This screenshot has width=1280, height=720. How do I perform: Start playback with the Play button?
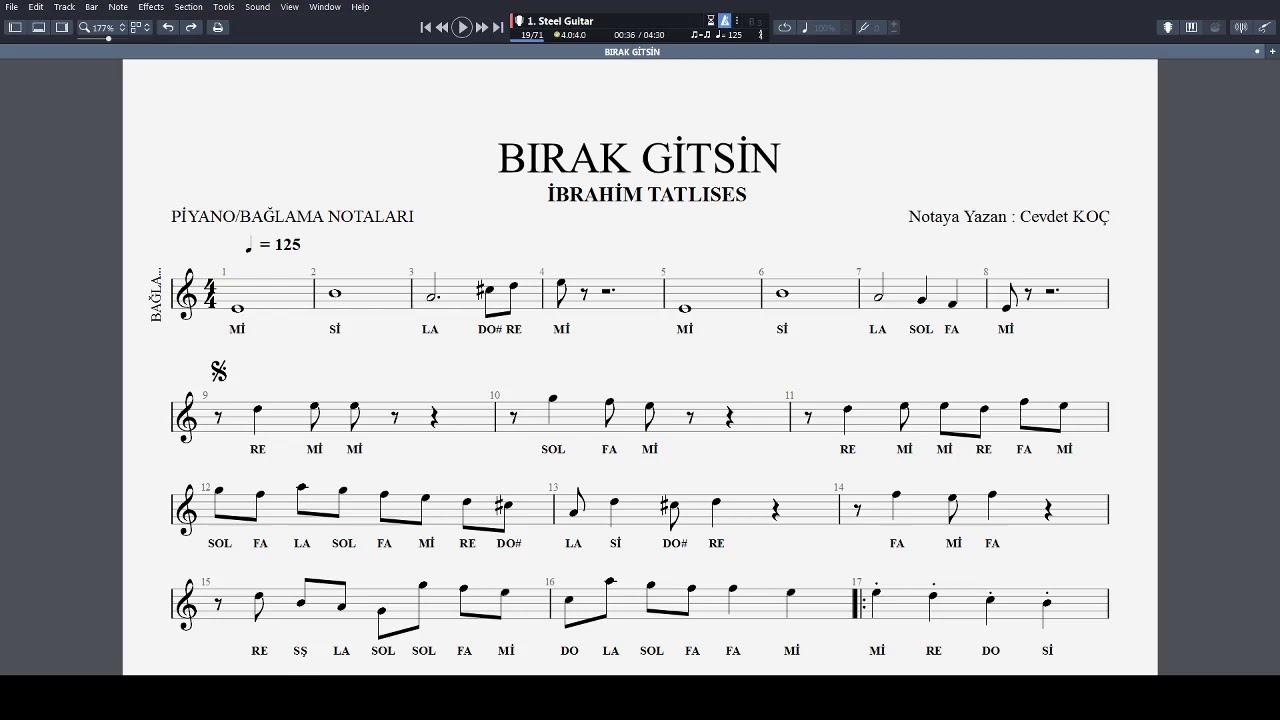[x=462, y=28]
